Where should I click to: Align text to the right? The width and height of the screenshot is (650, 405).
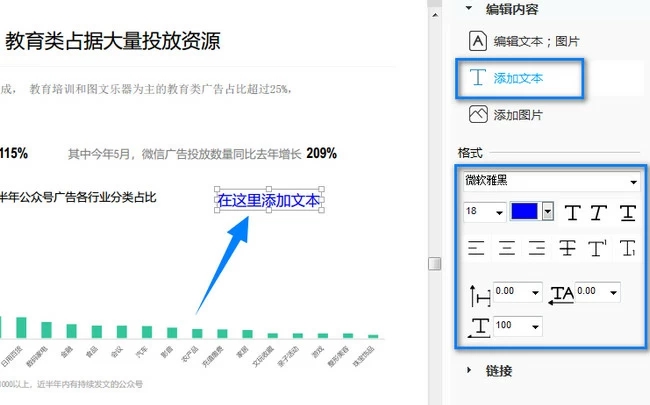coord(537,248)
